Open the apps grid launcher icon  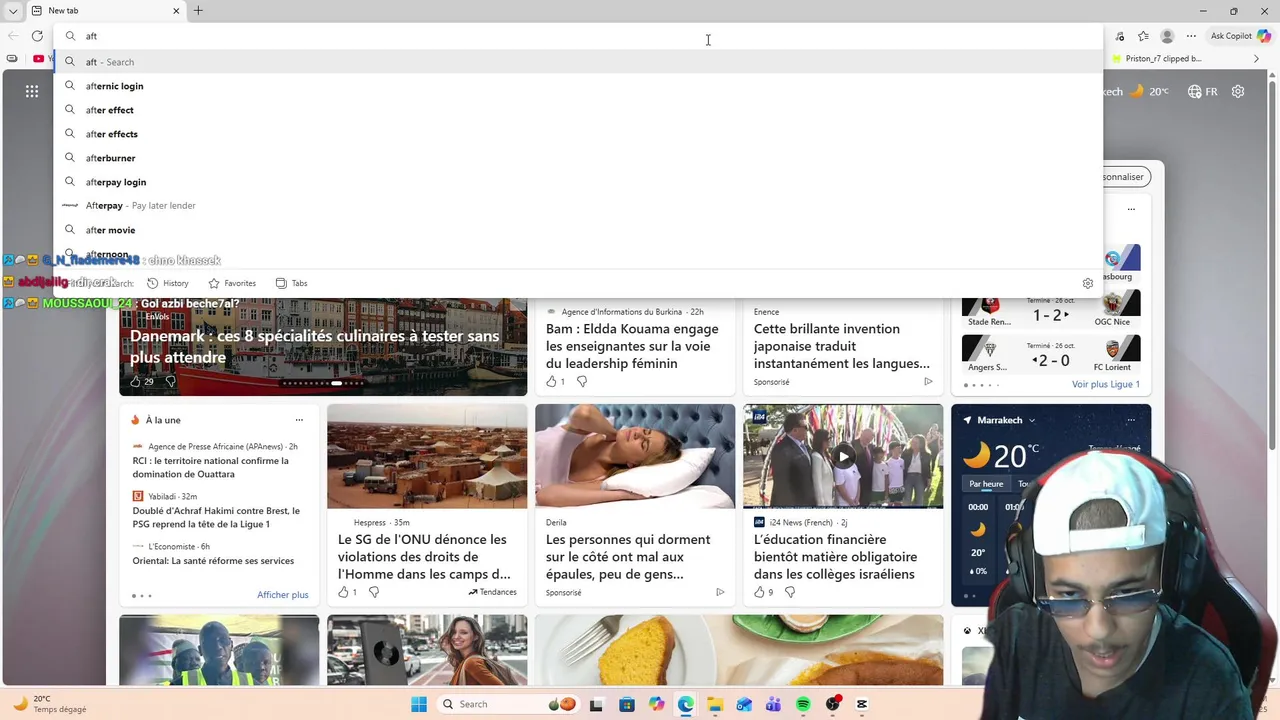click(x=32, y=91)
